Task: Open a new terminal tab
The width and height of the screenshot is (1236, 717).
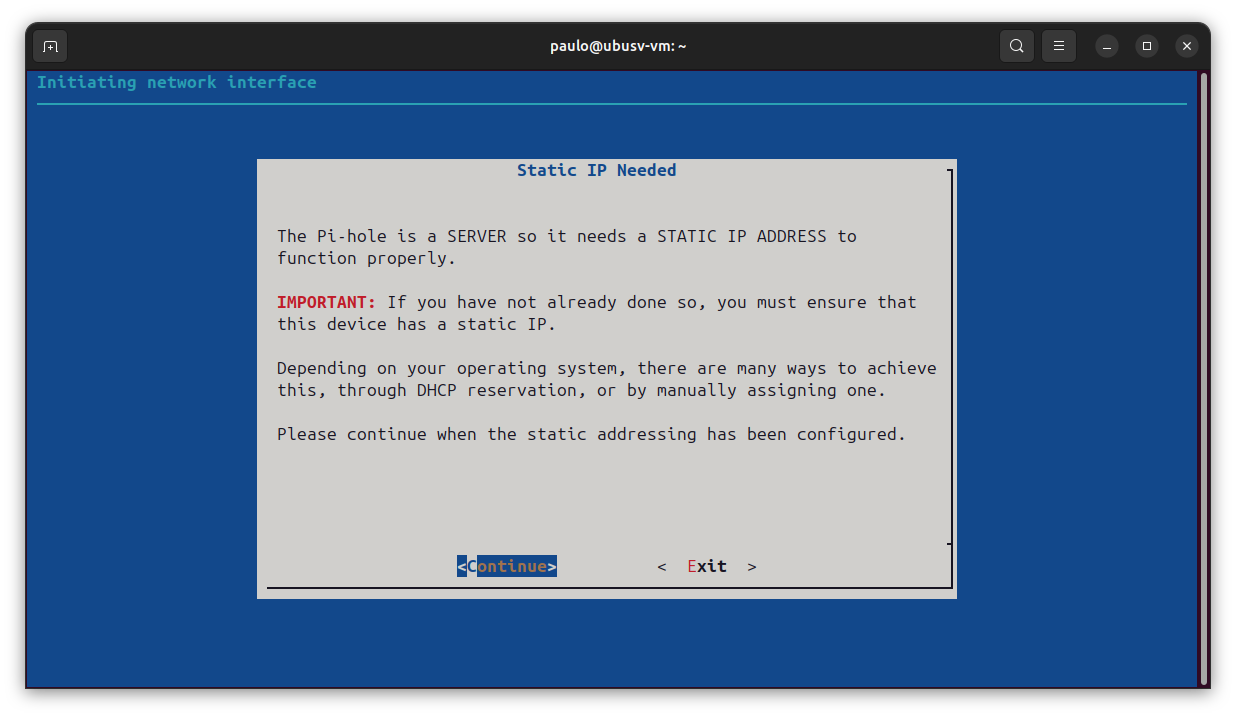Action: point(49,45)
